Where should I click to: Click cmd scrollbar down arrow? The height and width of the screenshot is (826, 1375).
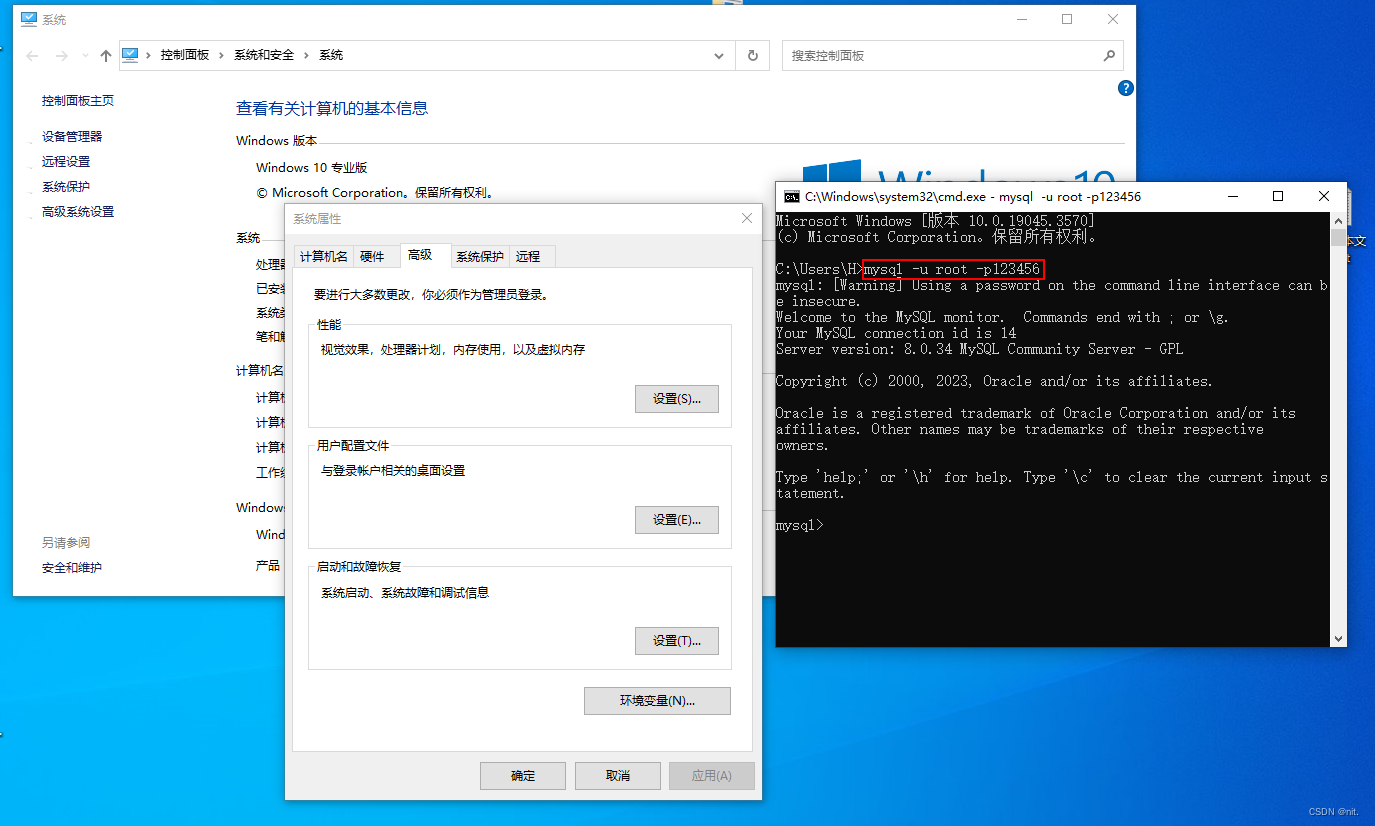[x=1338, y=638]
